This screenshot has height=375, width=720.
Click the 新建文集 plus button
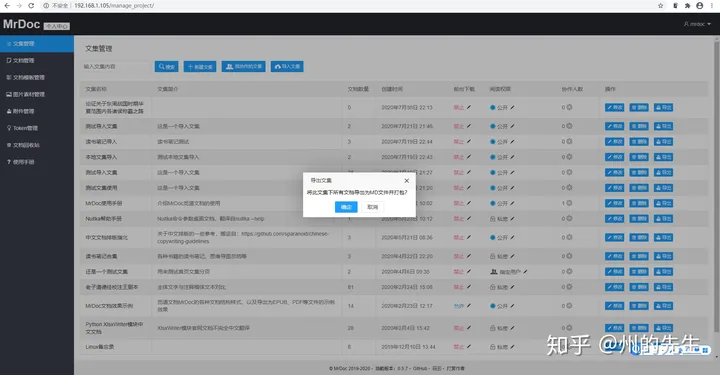point(200,67)
